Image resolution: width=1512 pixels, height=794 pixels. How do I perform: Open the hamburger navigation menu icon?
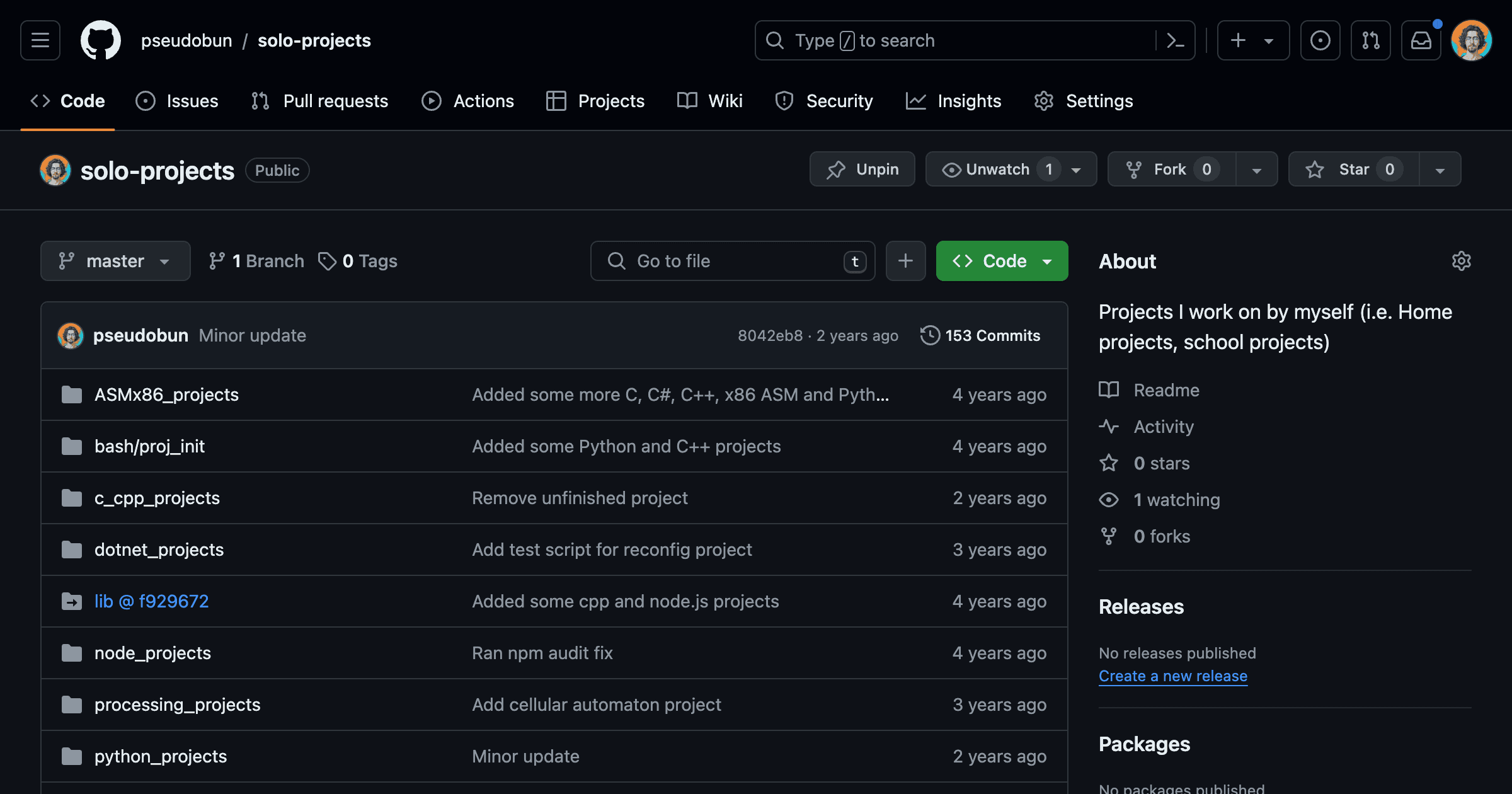coord(39,40)
